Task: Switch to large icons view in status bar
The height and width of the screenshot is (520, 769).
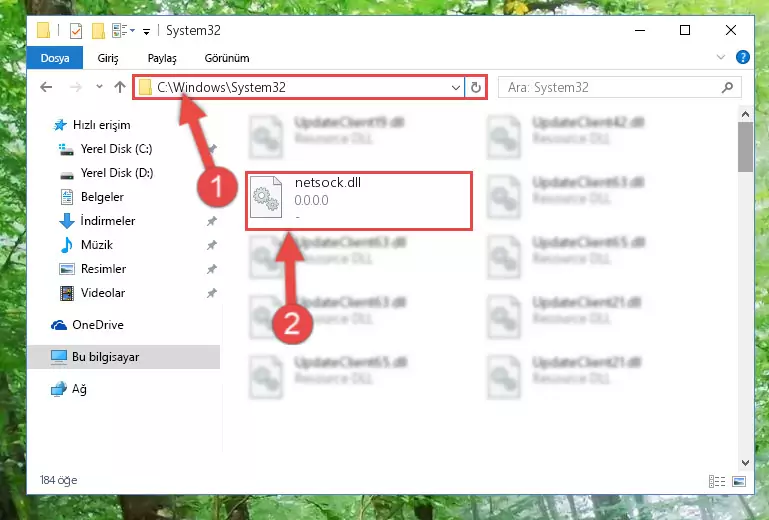Action: click(x=739, y=481)
